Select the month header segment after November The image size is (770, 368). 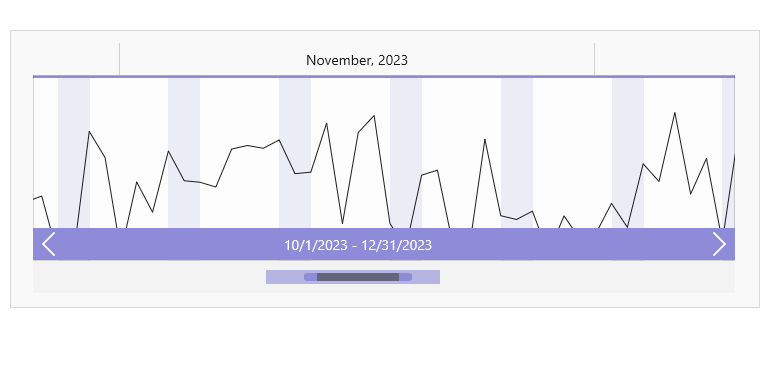tap(664, 60)
